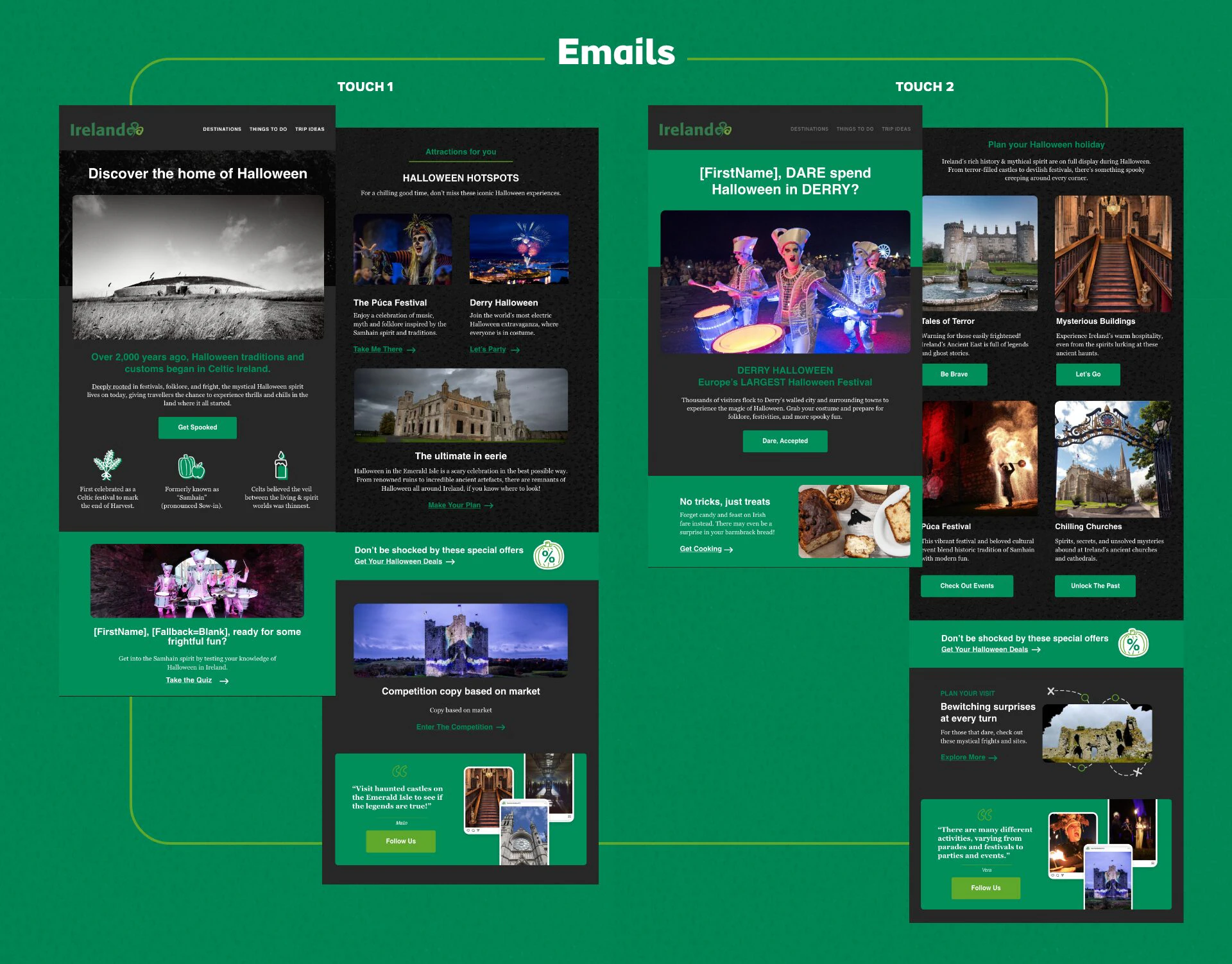The image size is (1232, 964).
Task: Click the arrow icon next to Take Me There
Action: [411, 350]
